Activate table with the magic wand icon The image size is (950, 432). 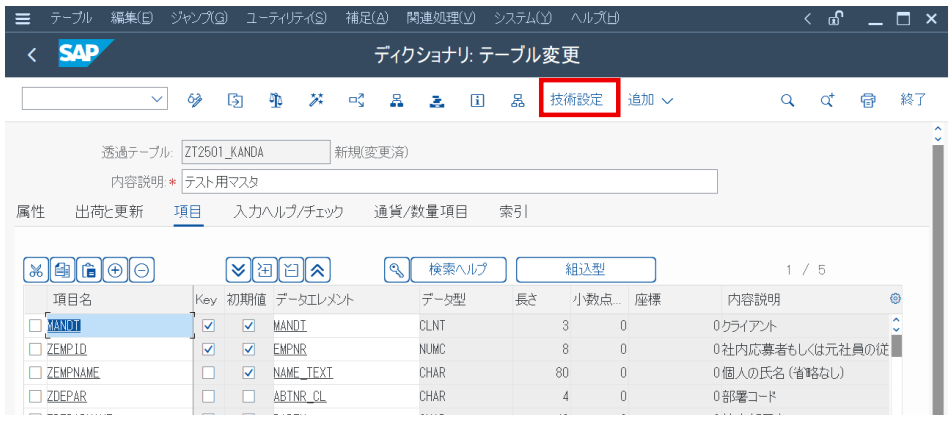(316, 101)
